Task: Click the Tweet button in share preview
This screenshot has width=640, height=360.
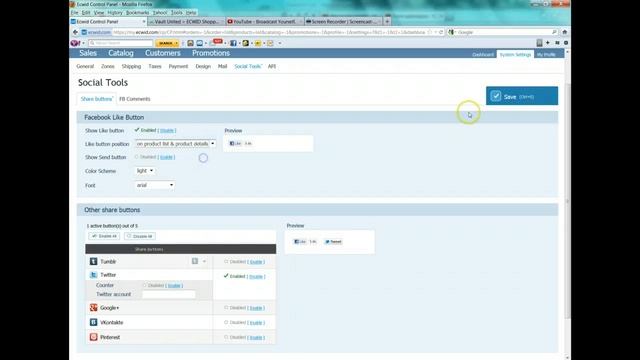Action: (x=333, y=242)
